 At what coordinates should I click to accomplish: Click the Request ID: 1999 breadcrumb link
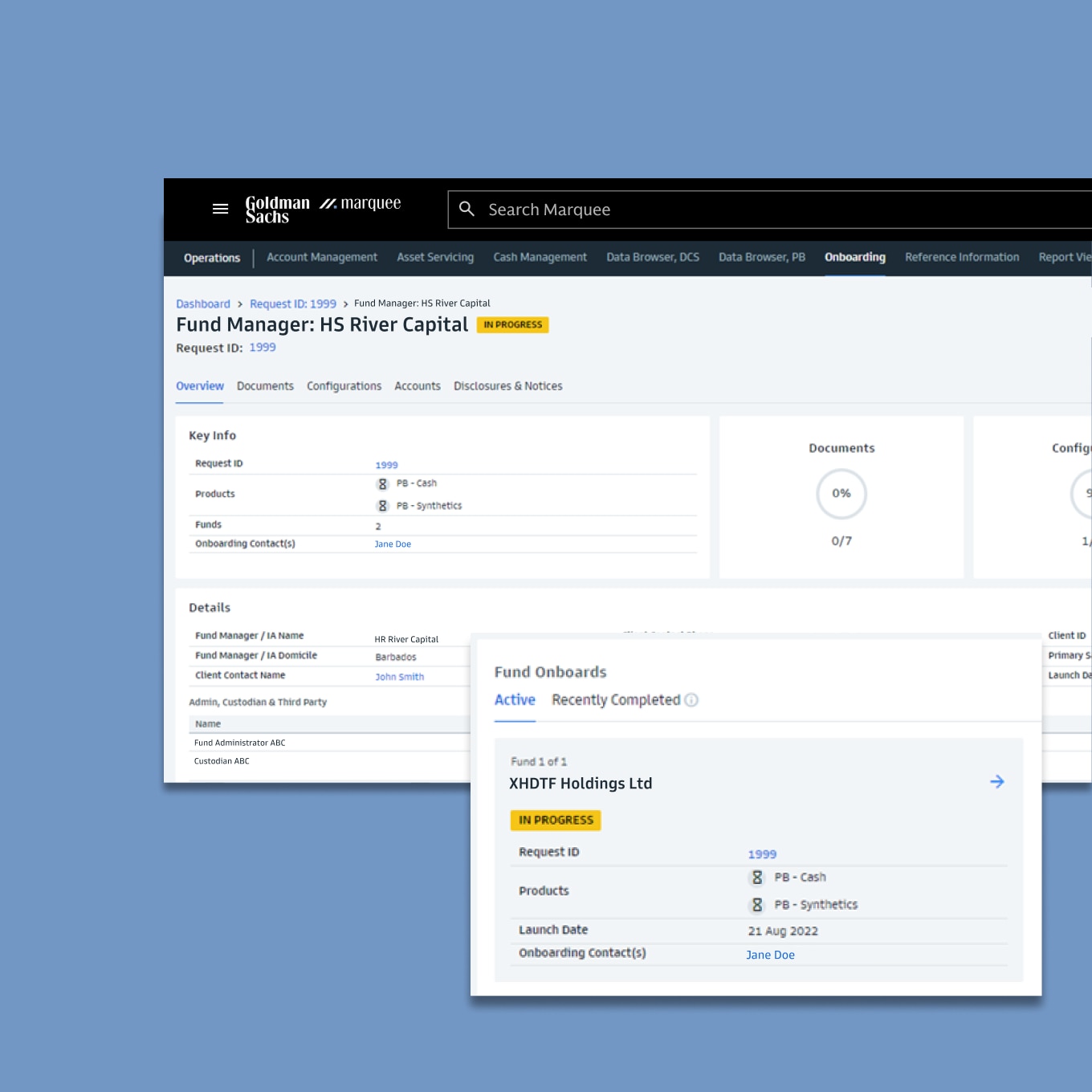click(x=293, y=304)
